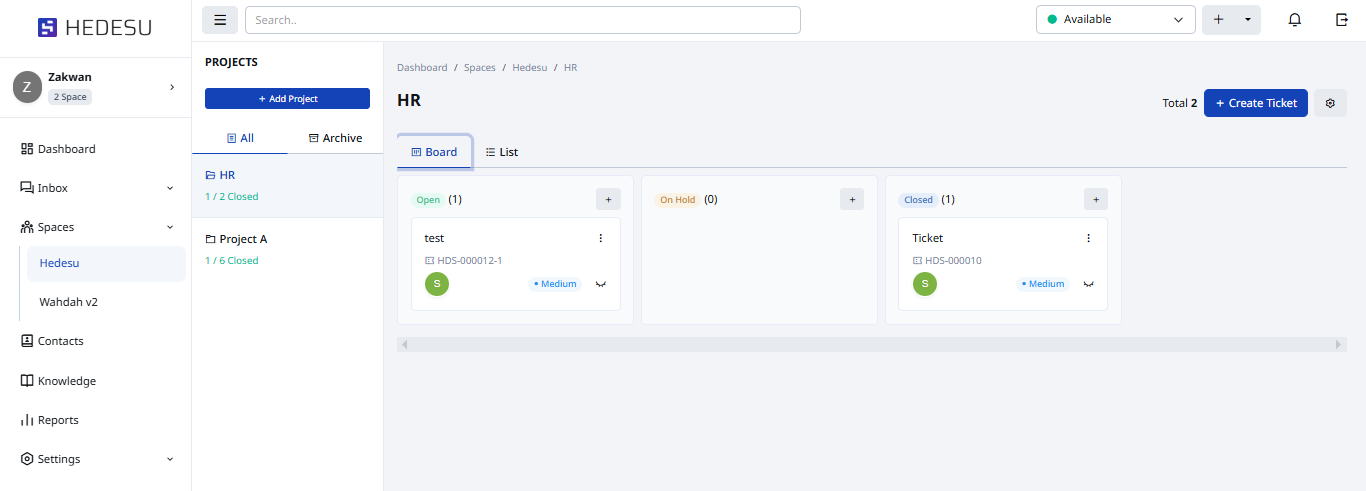Open the notifications bell
The image size is (1366, 491).
(x=1295, y=20)
